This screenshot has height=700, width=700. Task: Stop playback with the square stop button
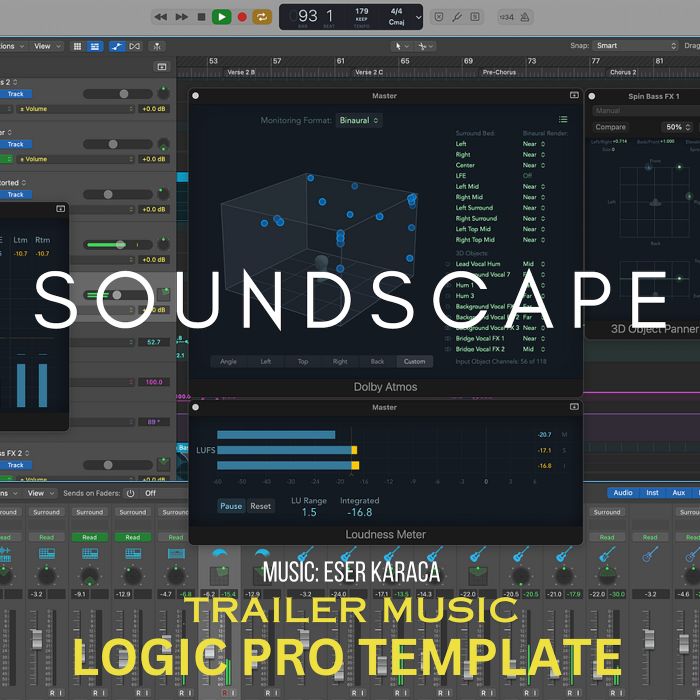click(201, 17)
